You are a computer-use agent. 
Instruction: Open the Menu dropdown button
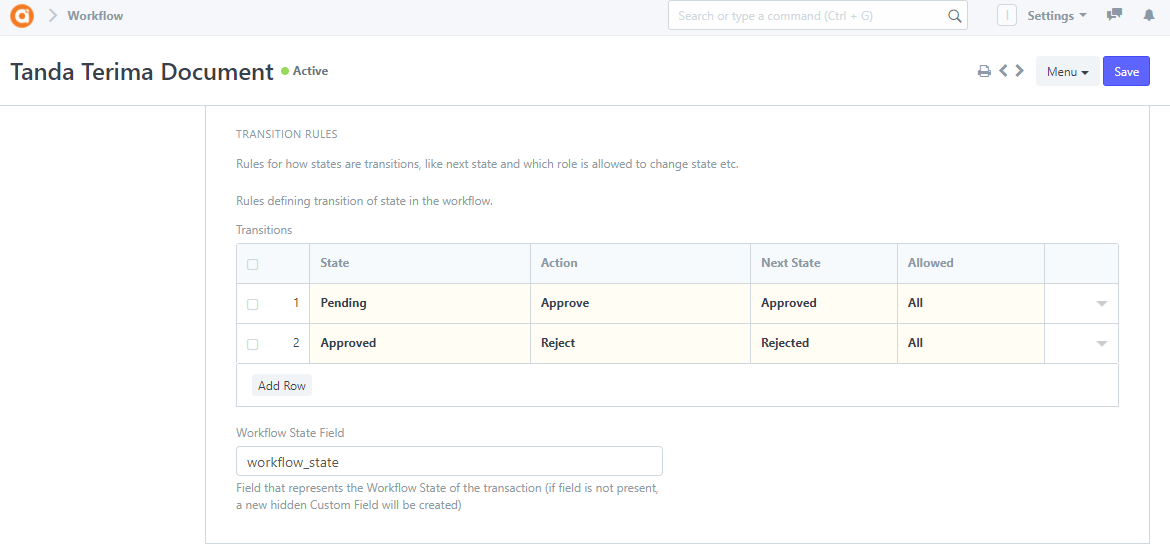click(1068, 72)
